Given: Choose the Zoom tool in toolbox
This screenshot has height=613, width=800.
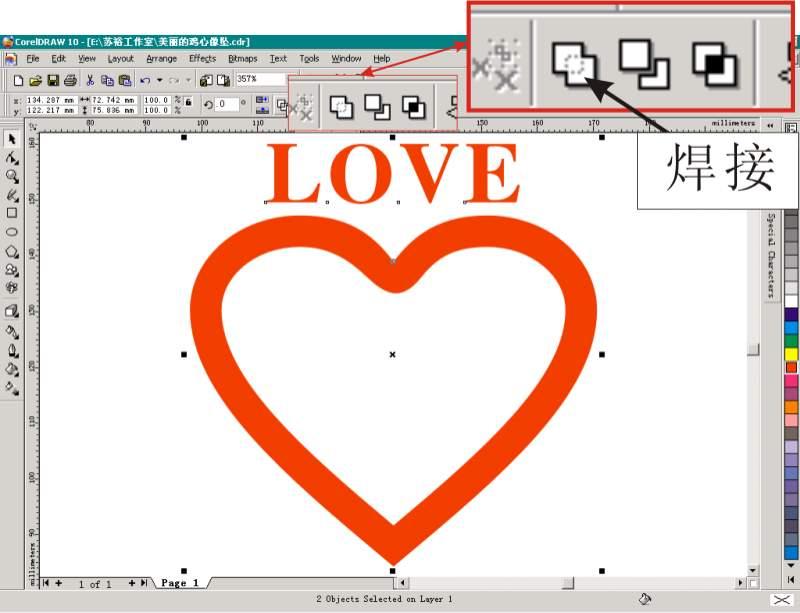Looking at the screenshot, I should click(12, 176).
